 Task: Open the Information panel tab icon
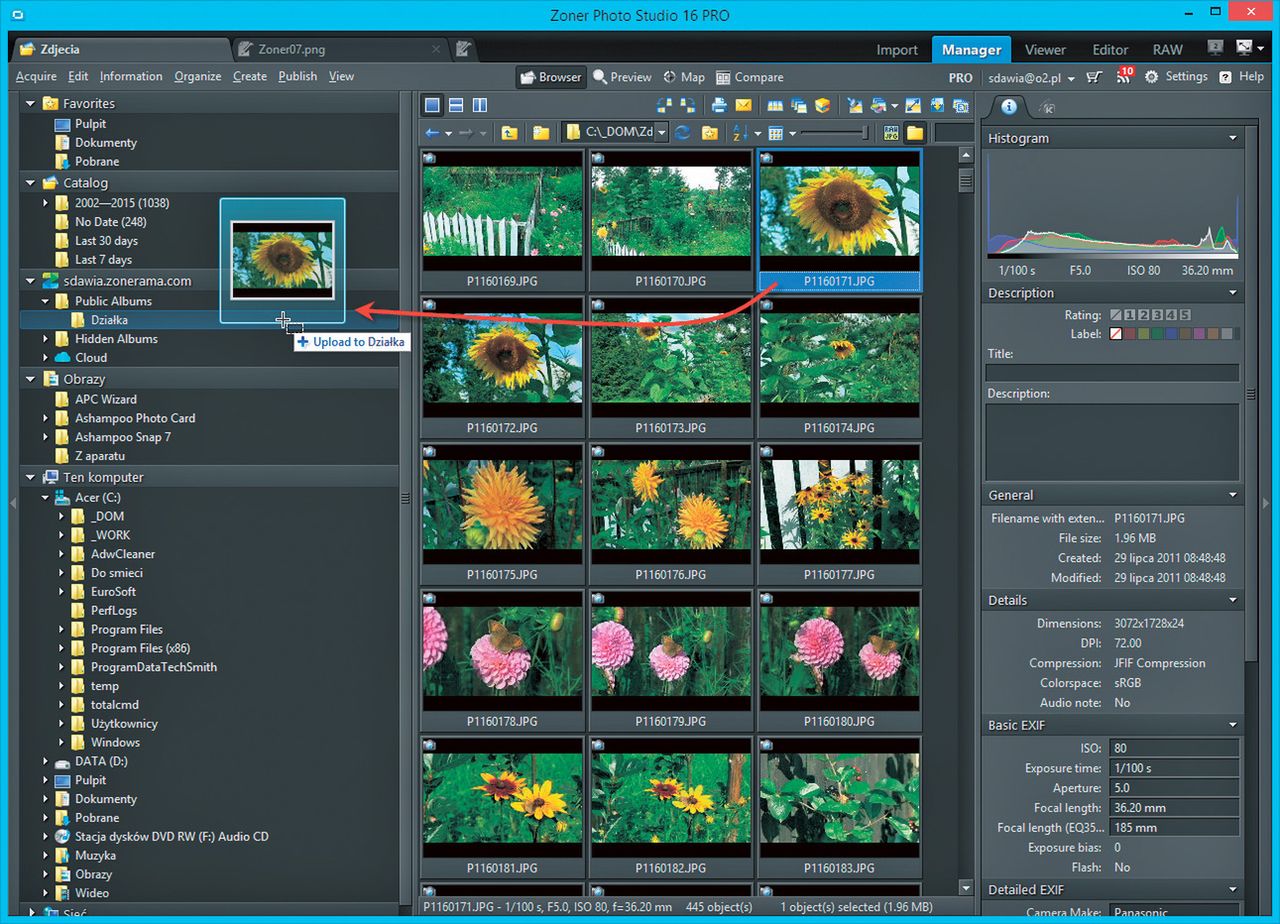coord(1009,107)
